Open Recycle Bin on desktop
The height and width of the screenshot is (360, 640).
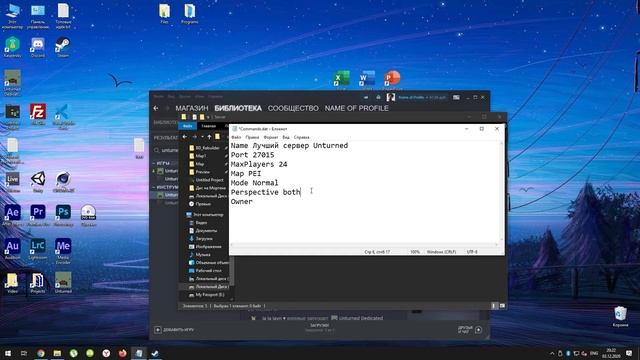[620, 317]
